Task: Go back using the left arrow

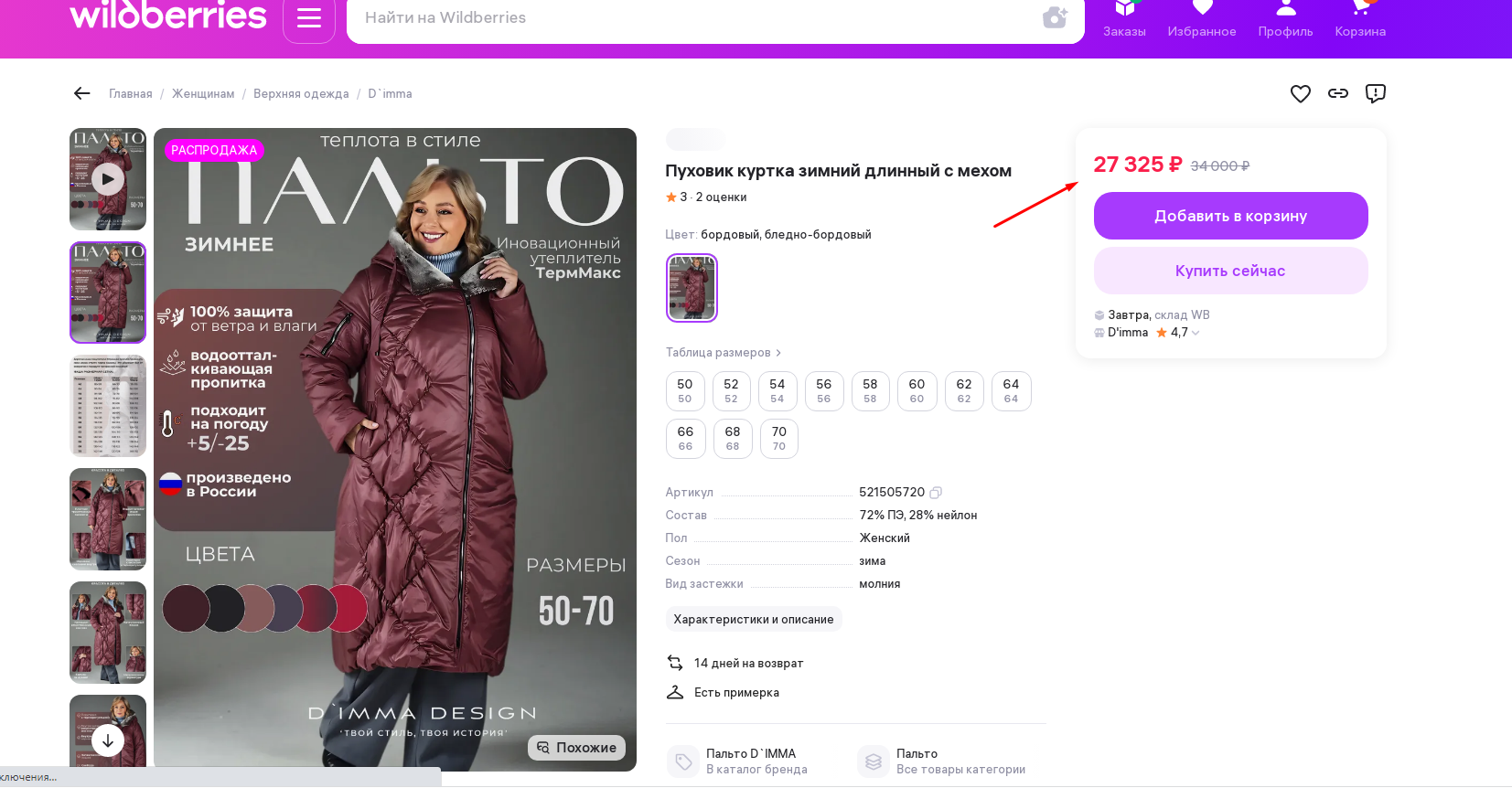Action: pyautogui.click(x=82, y=93)
